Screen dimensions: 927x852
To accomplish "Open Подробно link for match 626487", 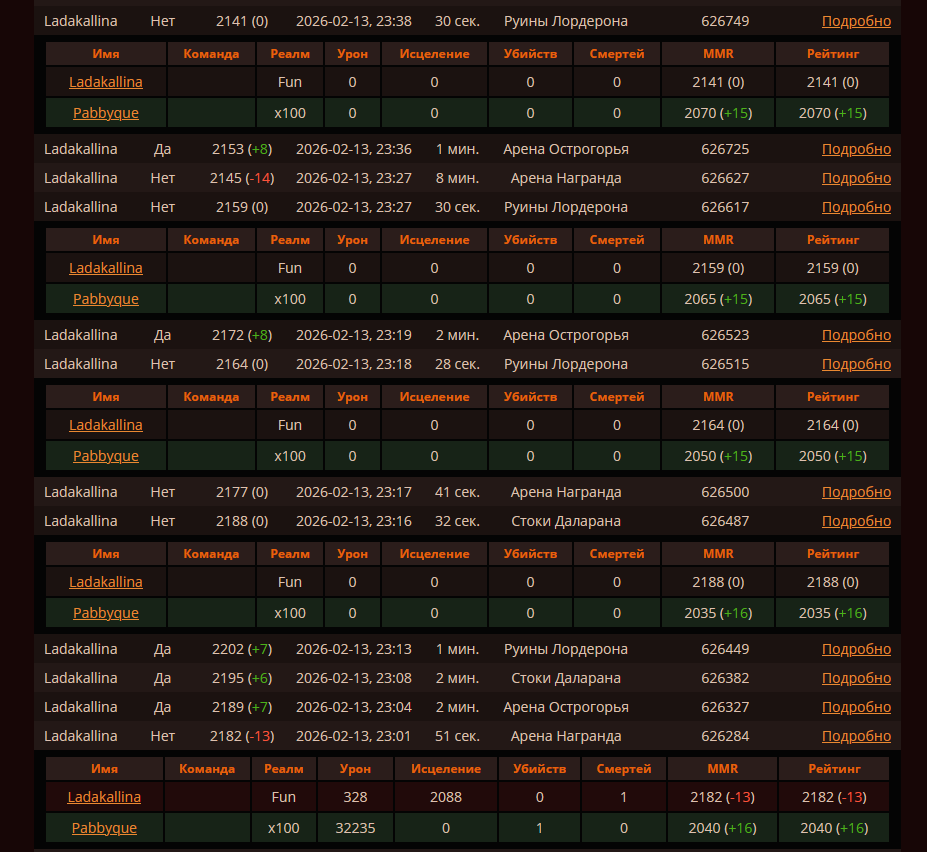I will (x=856, y=521).
